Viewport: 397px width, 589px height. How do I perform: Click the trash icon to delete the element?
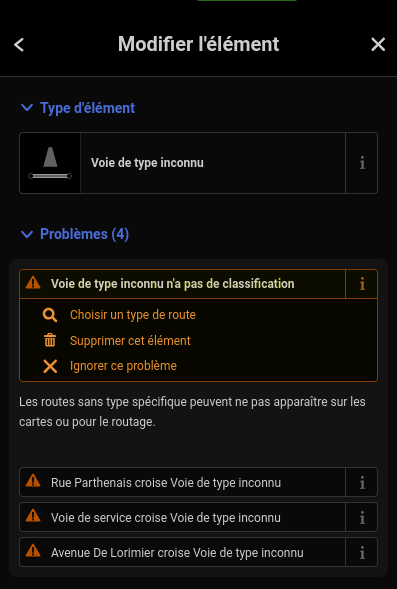coord(50,341)
